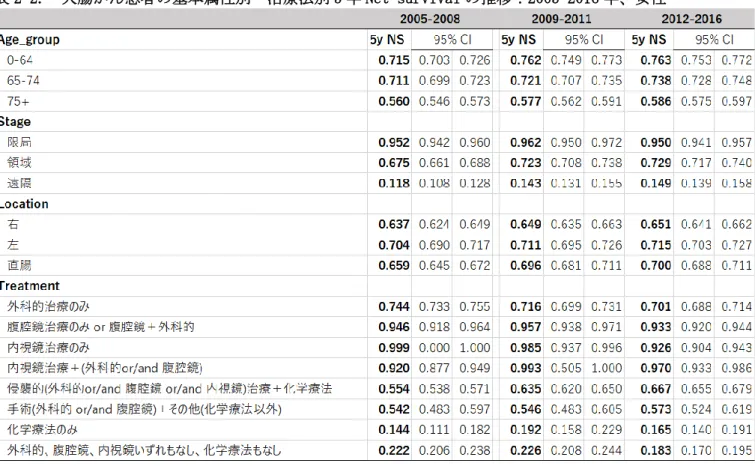Click the 0-64 age row label
The image size is (755, 466).
click(x=20, y=60)
